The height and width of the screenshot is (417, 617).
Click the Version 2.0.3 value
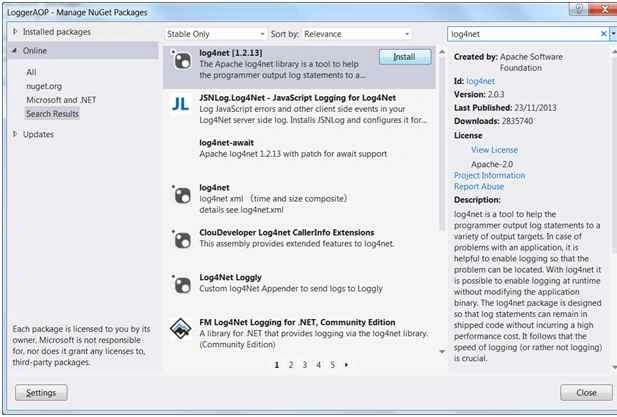coord(496,94)
